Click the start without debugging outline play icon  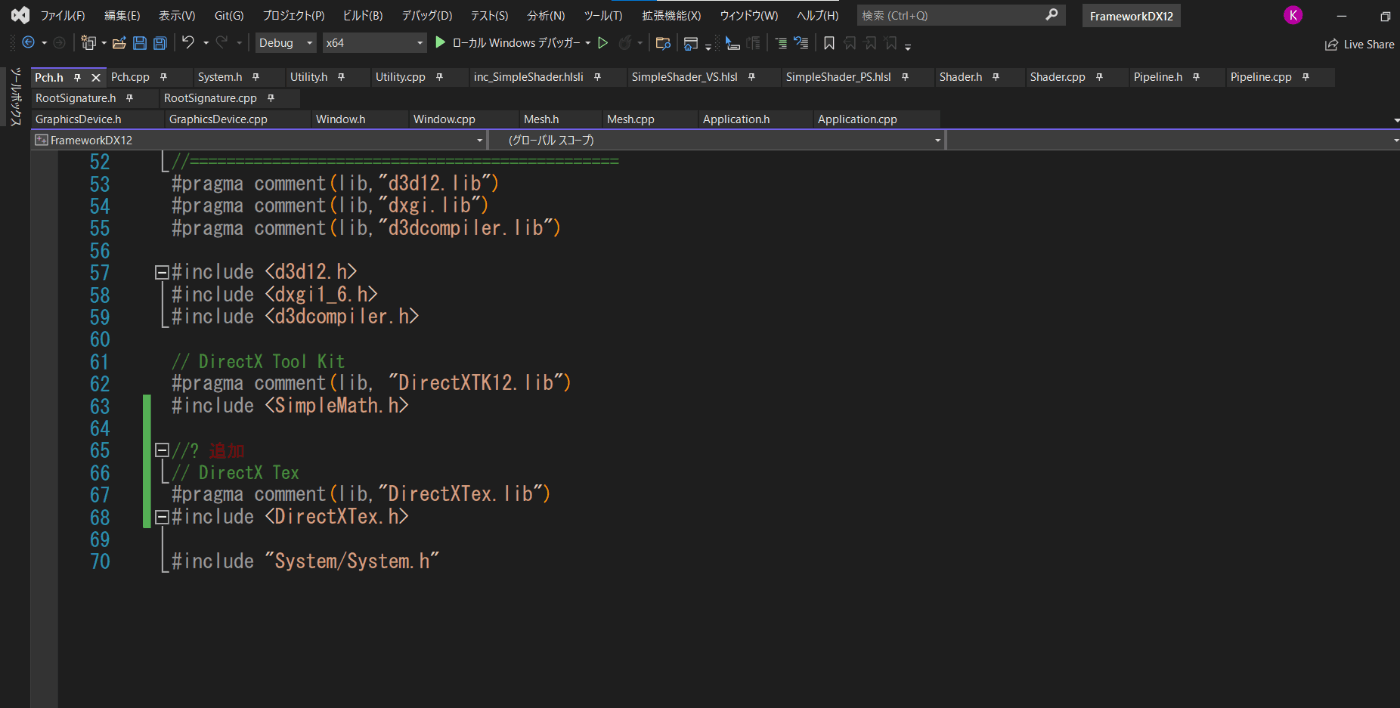[603, 43]
